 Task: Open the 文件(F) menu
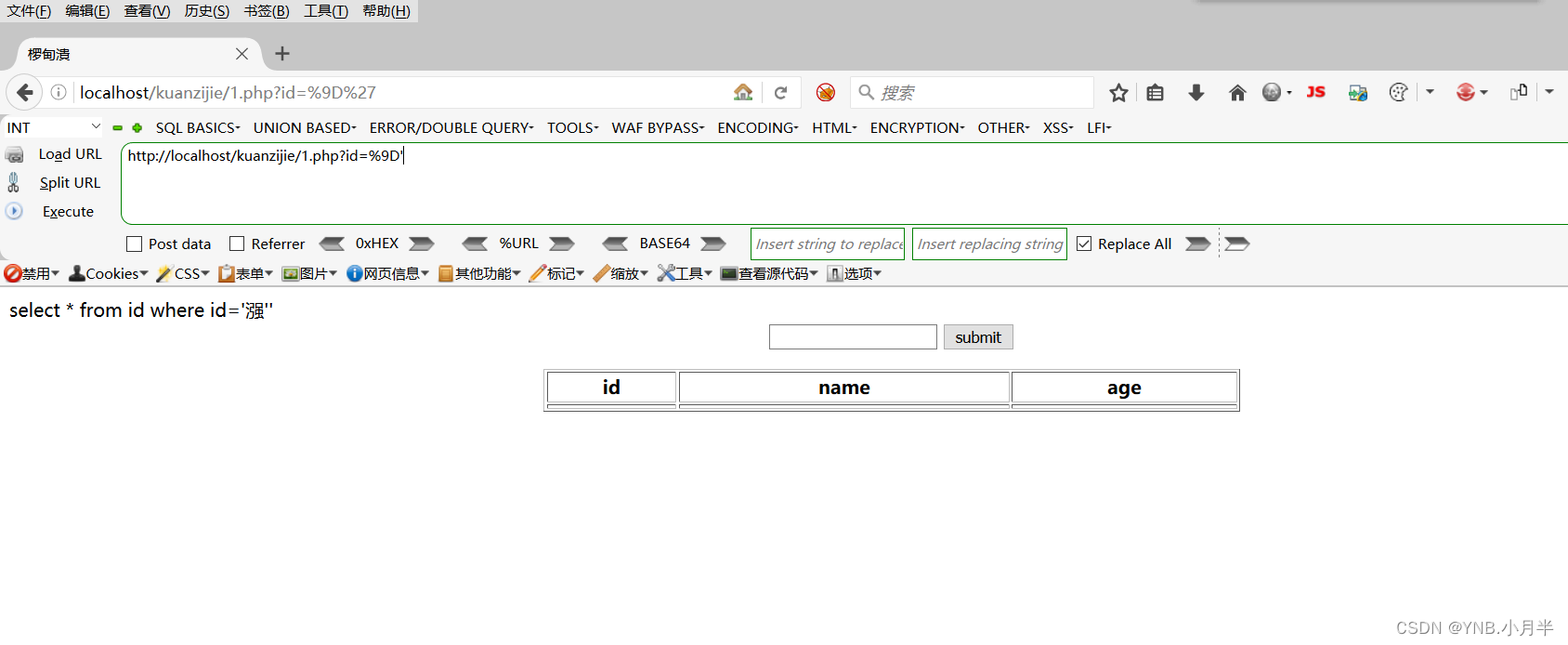click(x=30, y=11)
